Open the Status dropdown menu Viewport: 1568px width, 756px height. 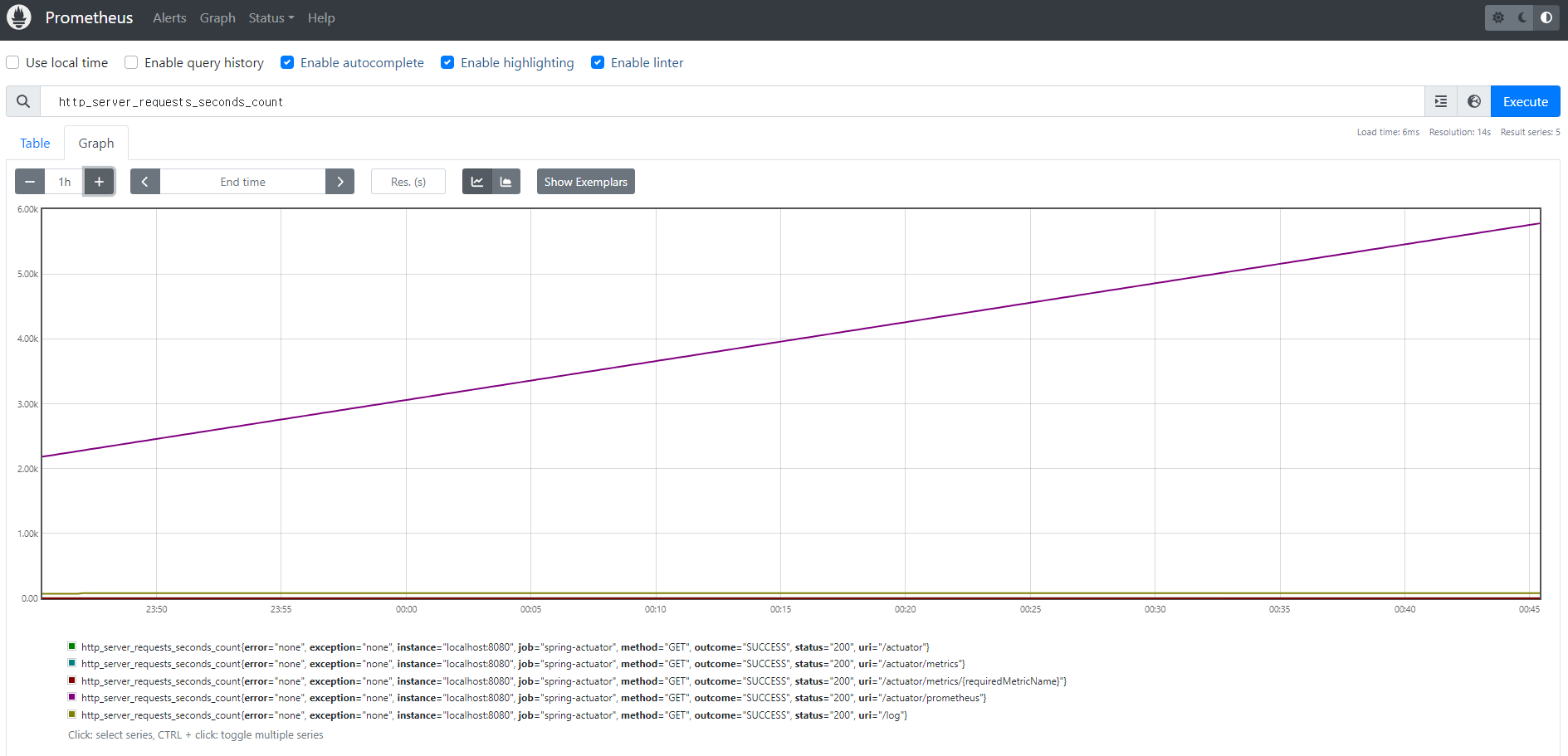coord(271,17)
